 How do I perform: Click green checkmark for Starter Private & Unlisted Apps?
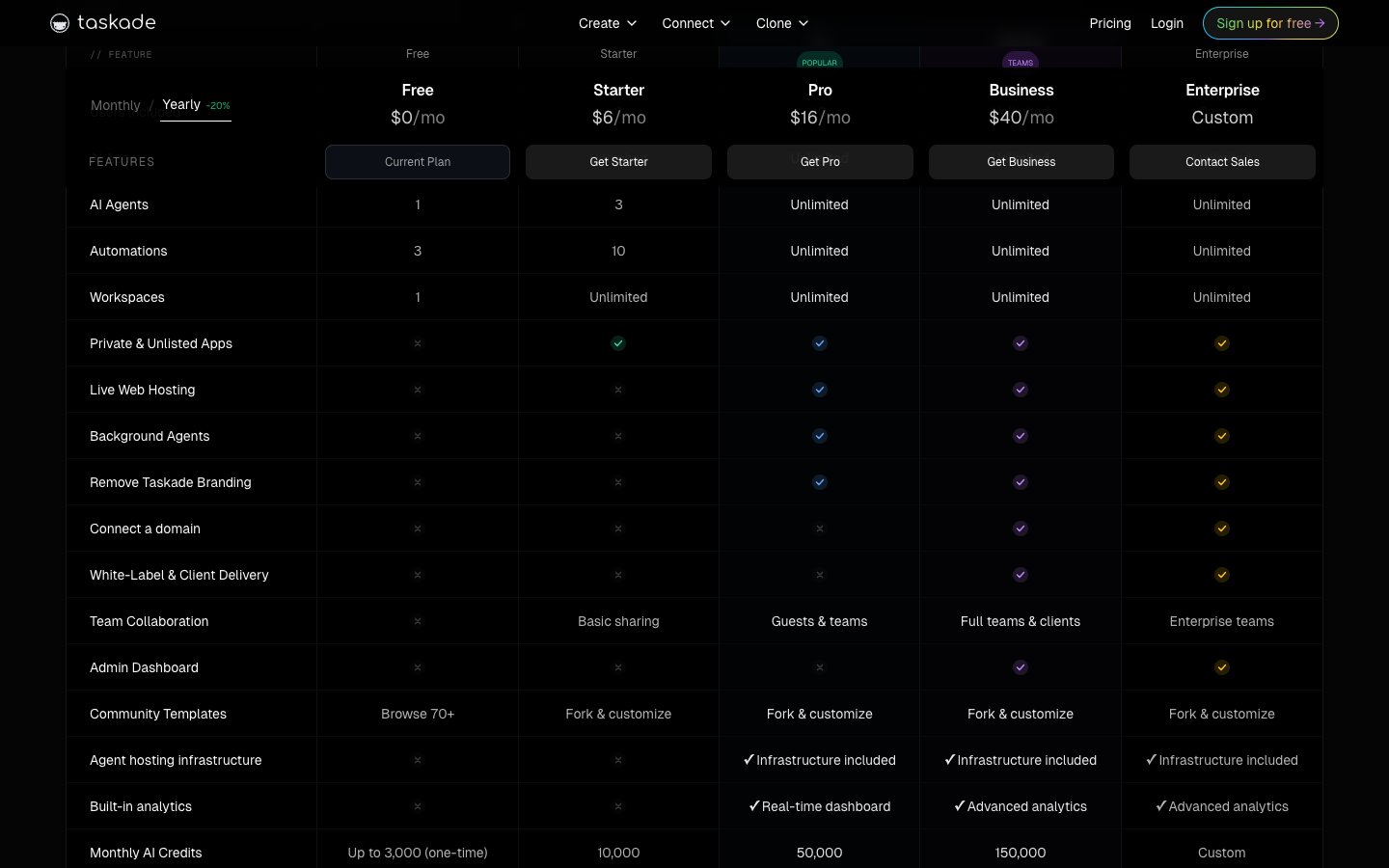(618, 343)
